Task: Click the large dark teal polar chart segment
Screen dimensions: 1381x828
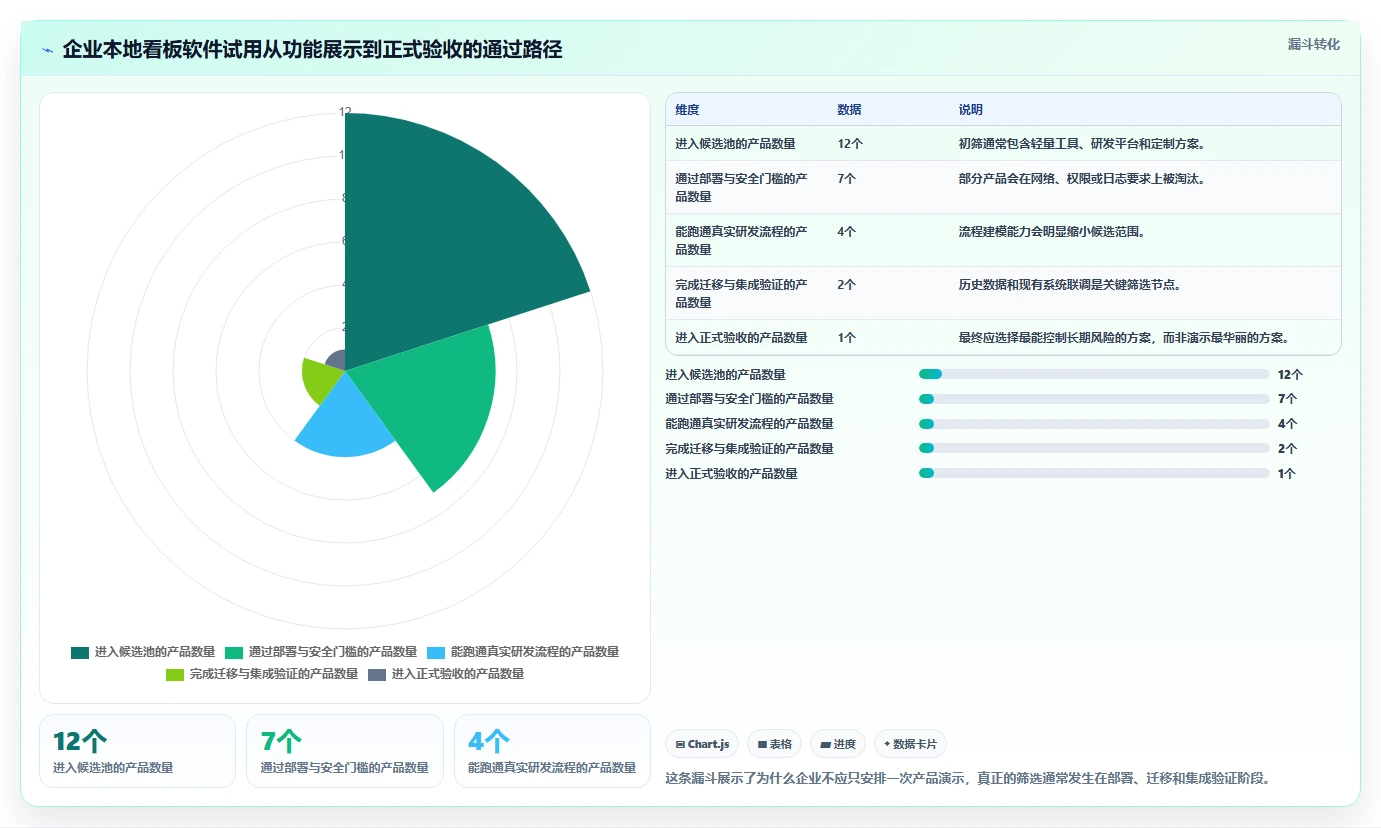Action: (440, 240)
